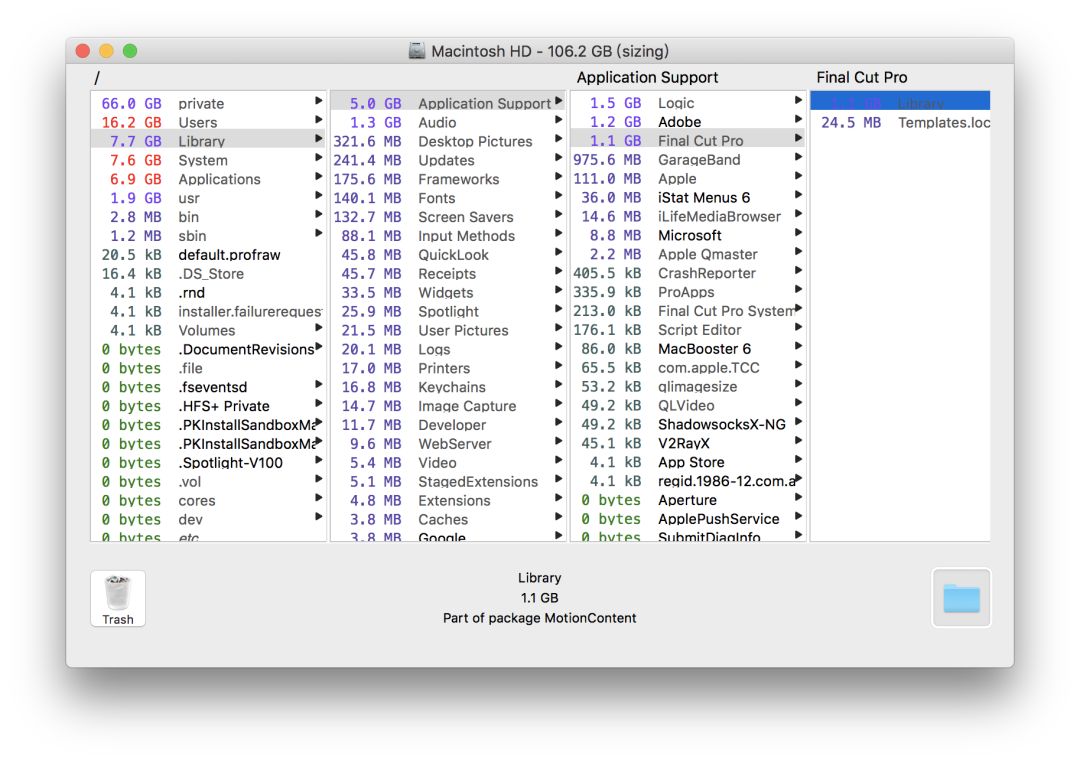
Task: Select the Application Support row
Action: click(x=448, y=103)
